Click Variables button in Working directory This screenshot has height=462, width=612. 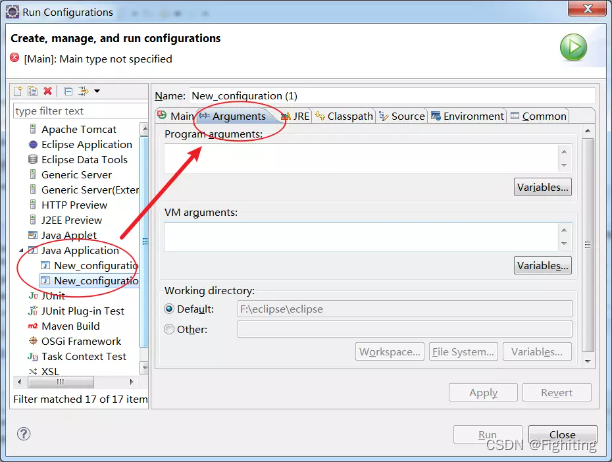coord(537,352)
